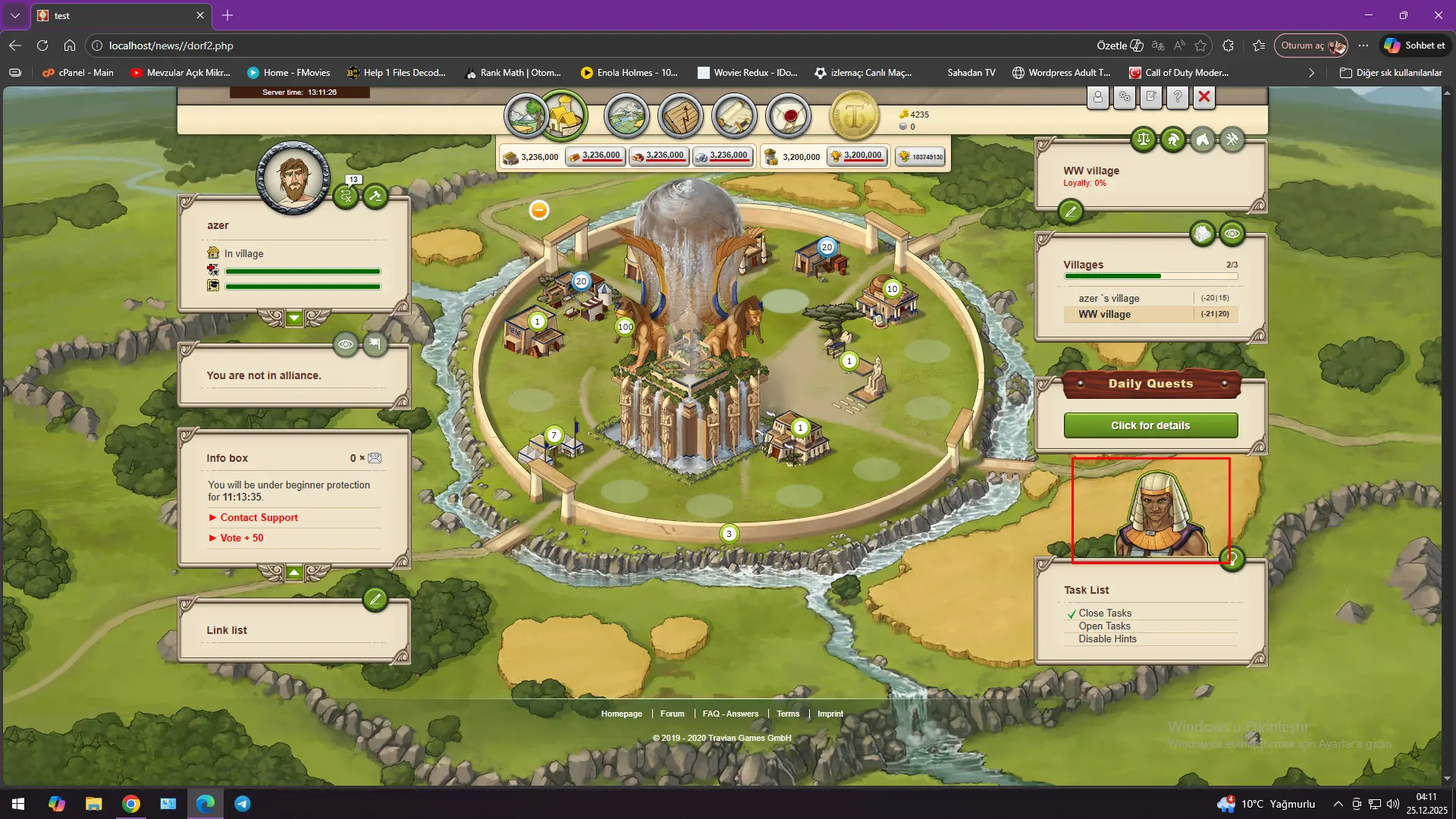Viewport: 1456px width, 819px height.
Task: Click the hero experience bar
Action: 303,286
